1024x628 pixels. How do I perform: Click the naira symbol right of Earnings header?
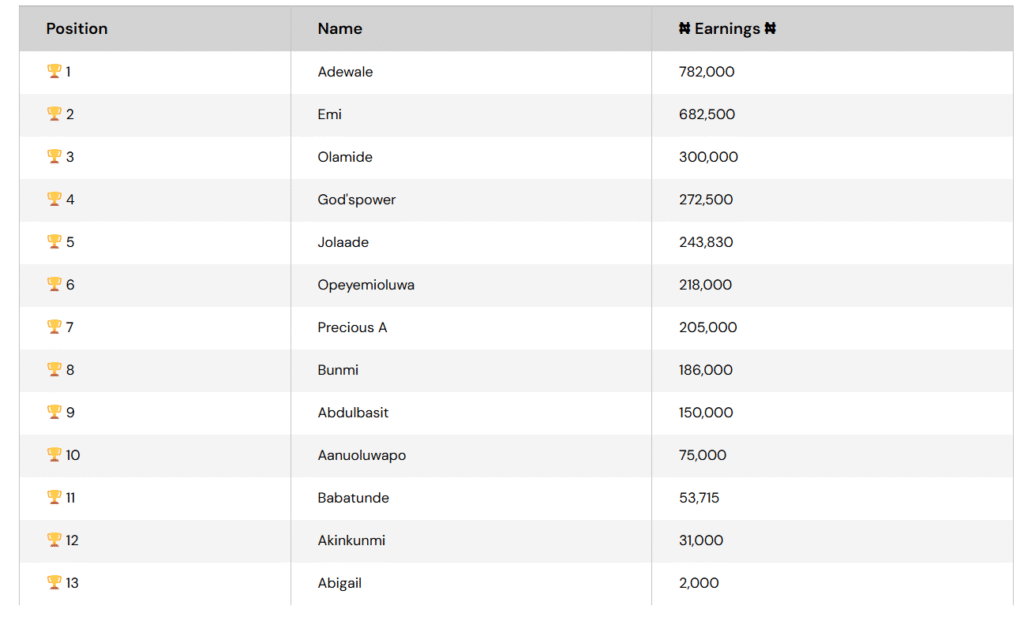pos(770,28)
